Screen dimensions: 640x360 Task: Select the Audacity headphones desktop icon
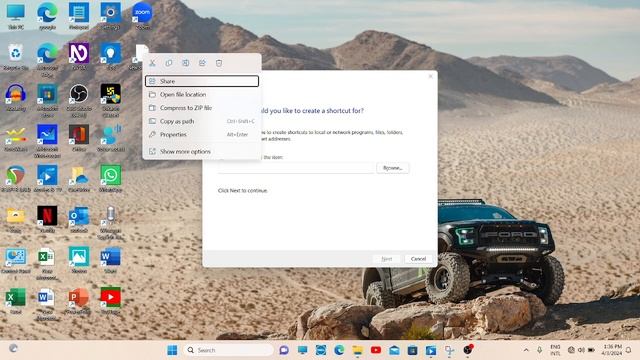coord(16,97)
